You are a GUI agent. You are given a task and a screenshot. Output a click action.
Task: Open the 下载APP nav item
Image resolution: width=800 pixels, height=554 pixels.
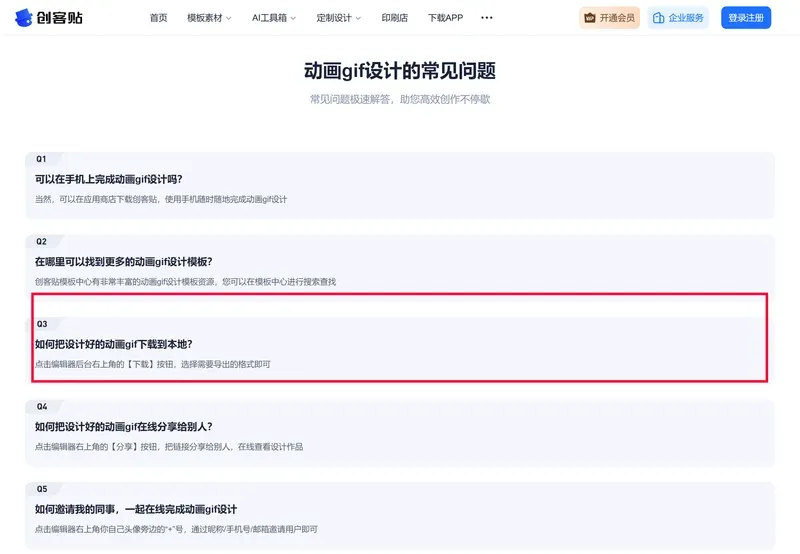pyautogui.click(x=445, y=18)
